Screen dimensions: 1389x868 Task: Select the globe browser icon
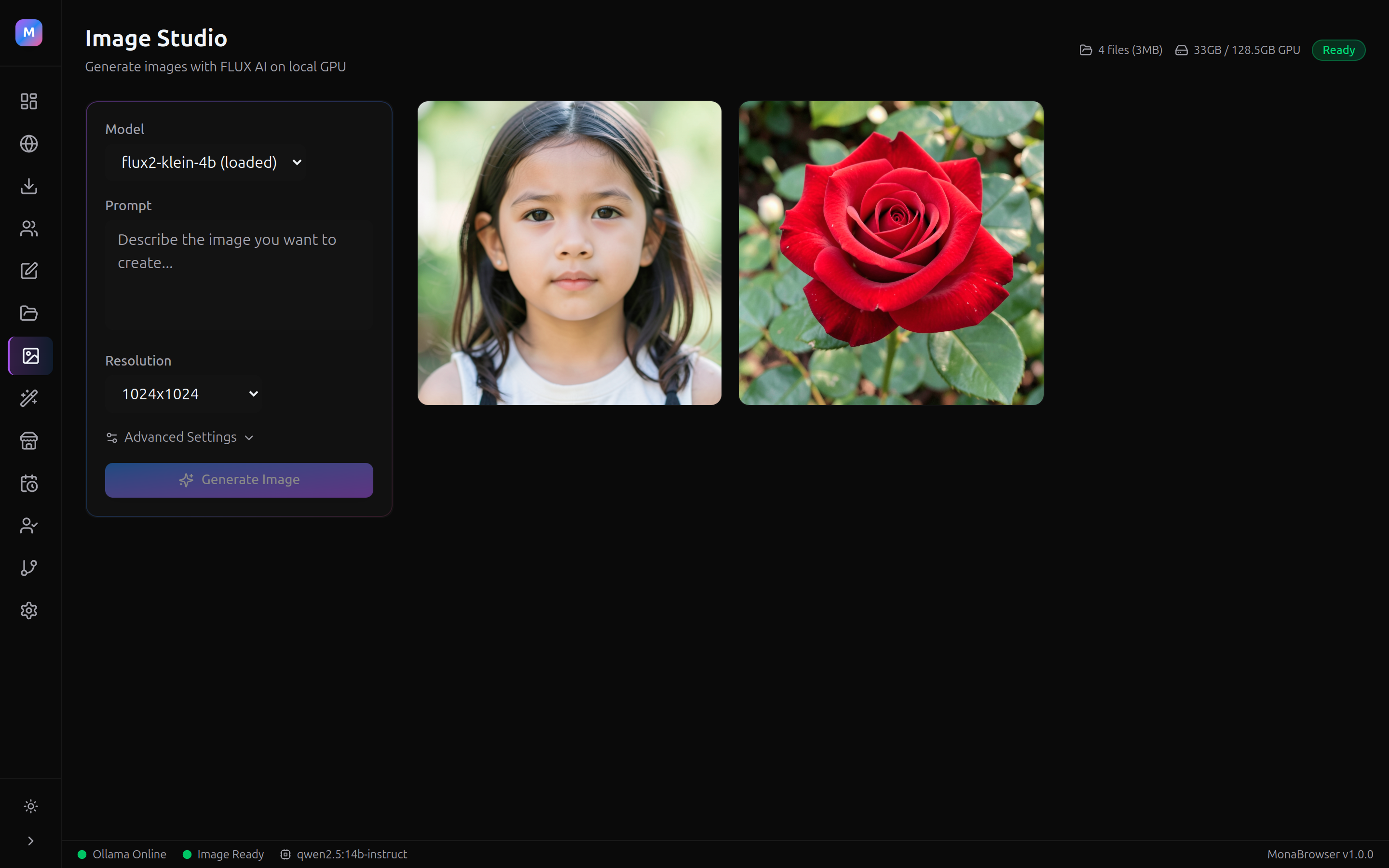[x=29, y=144]
